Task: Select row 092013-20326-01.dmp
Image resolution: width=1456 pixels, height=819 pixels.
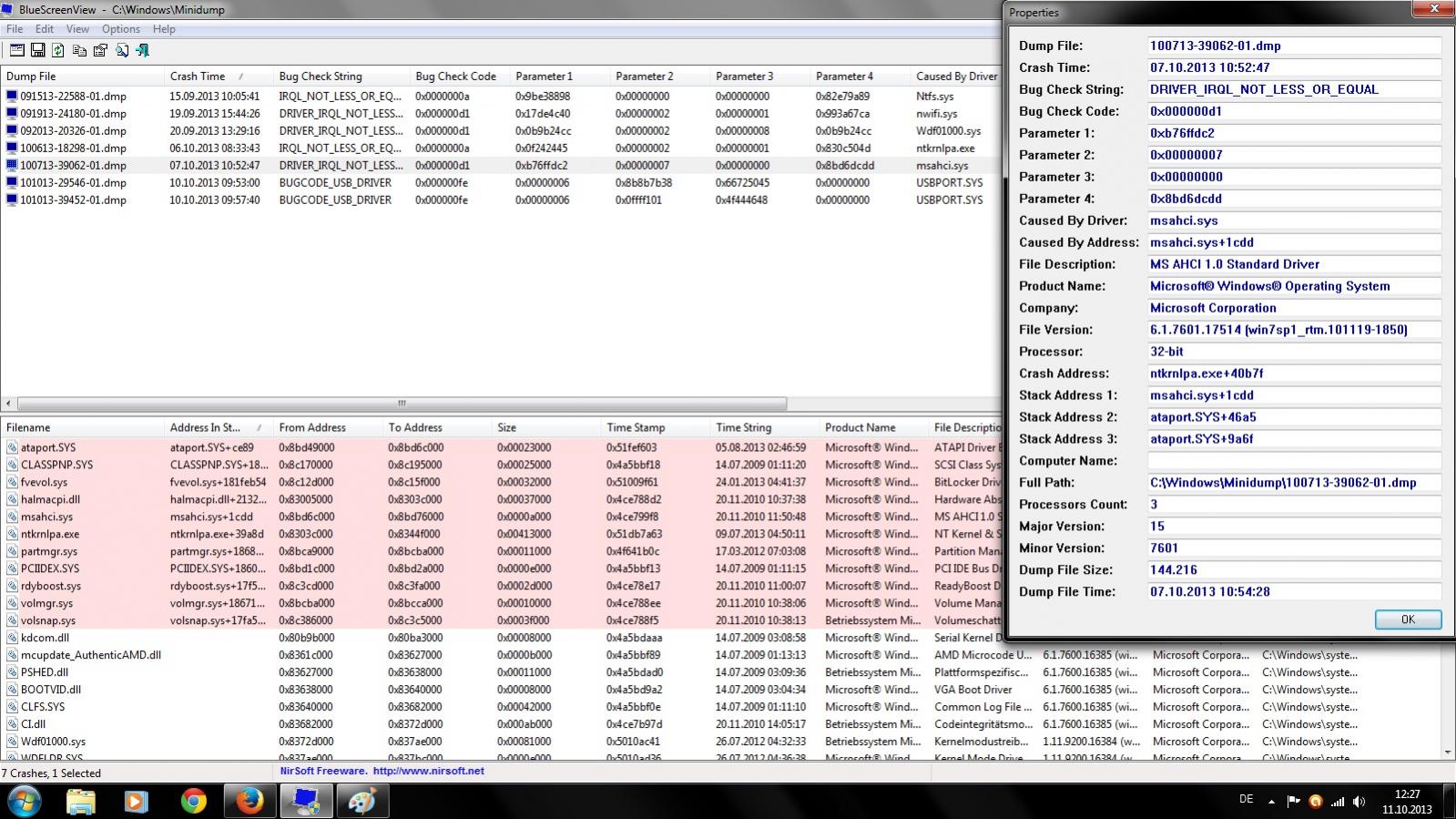Action: [x=501, y=130]
